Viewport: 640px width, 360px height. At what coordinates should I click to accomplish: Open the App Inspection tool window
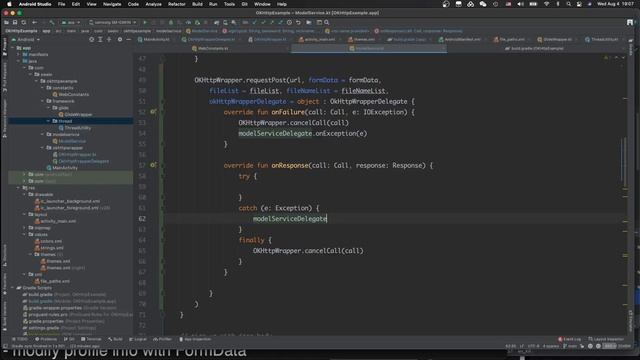pos(195,339)
